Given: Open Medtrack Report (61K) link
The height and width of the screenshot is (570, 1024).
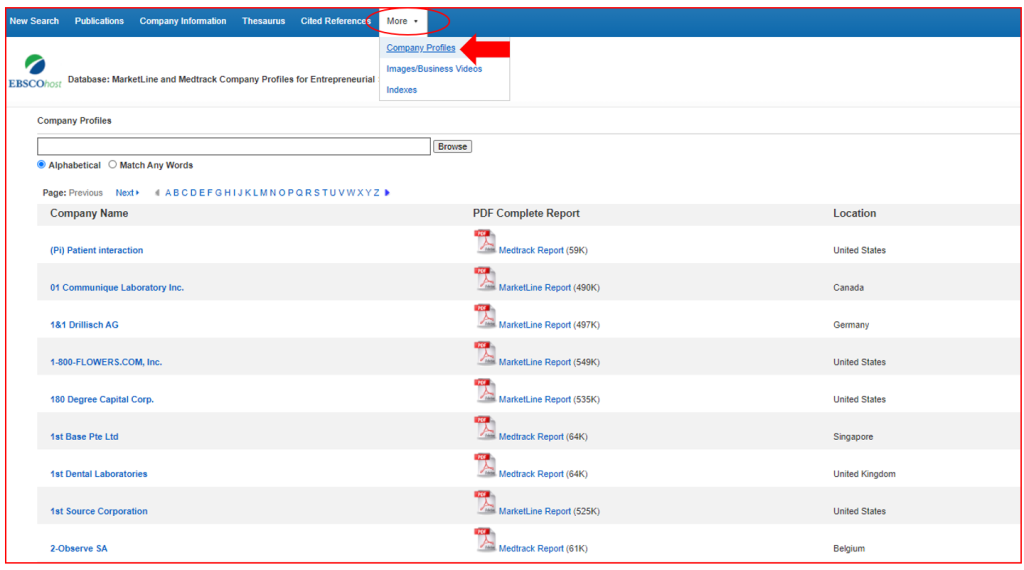Looking at the screenshot, I should pos(531,548).
